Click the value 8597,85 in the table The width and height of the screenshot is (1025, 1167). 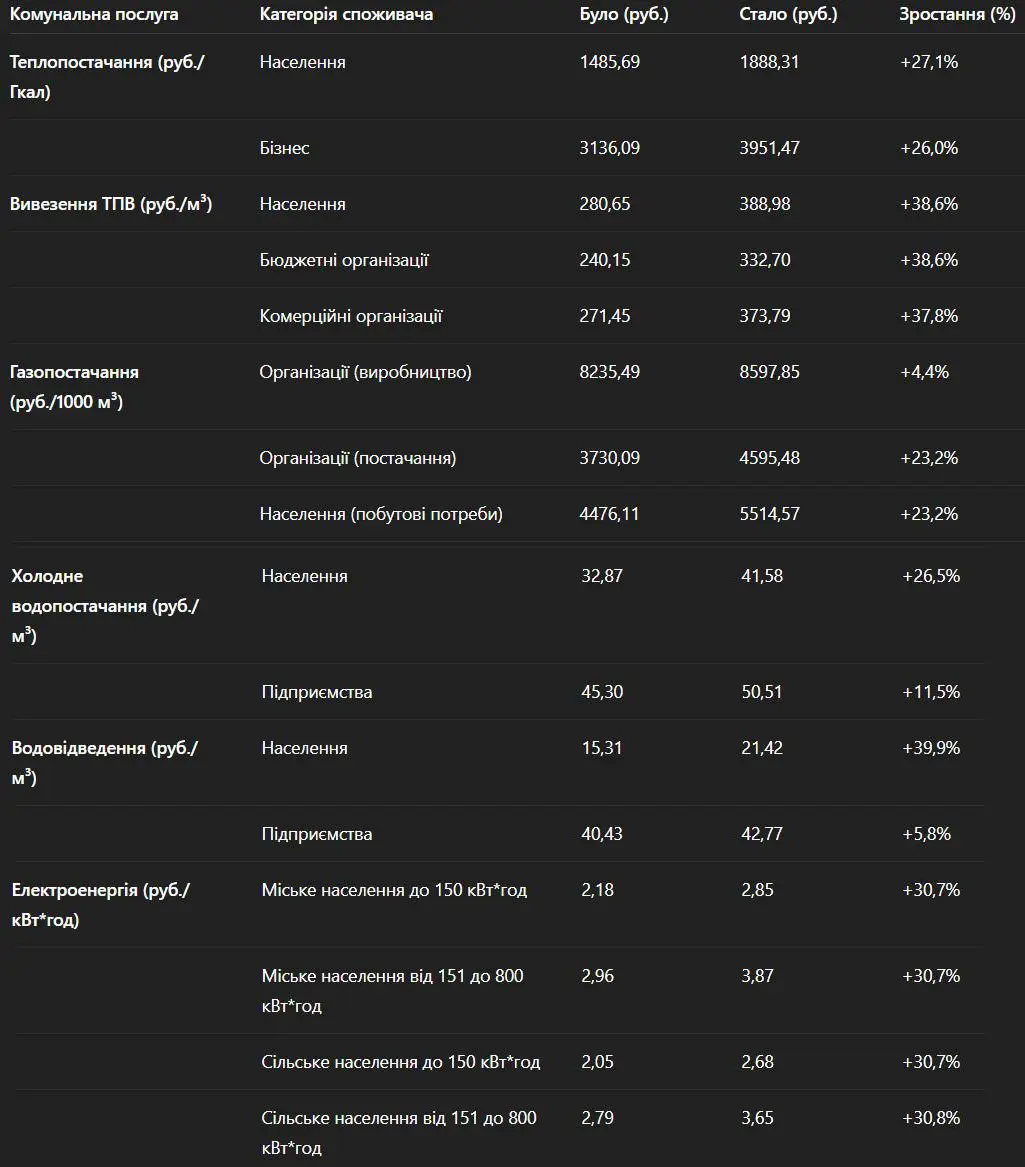click(769, 372)
